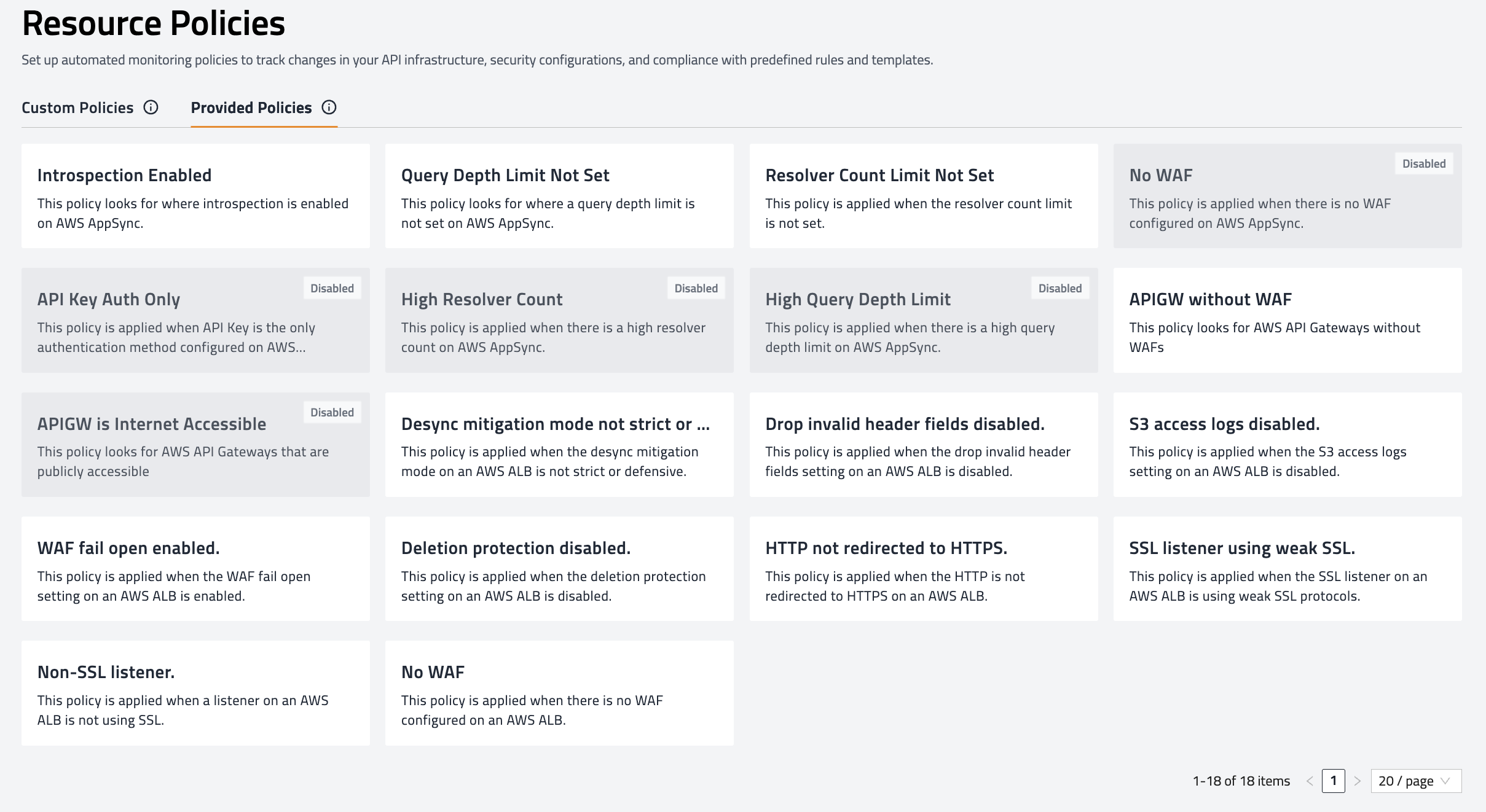This screenshot has height=812, width=1486.
Task: Select Provided Policies tab
Action: (251, 108)
